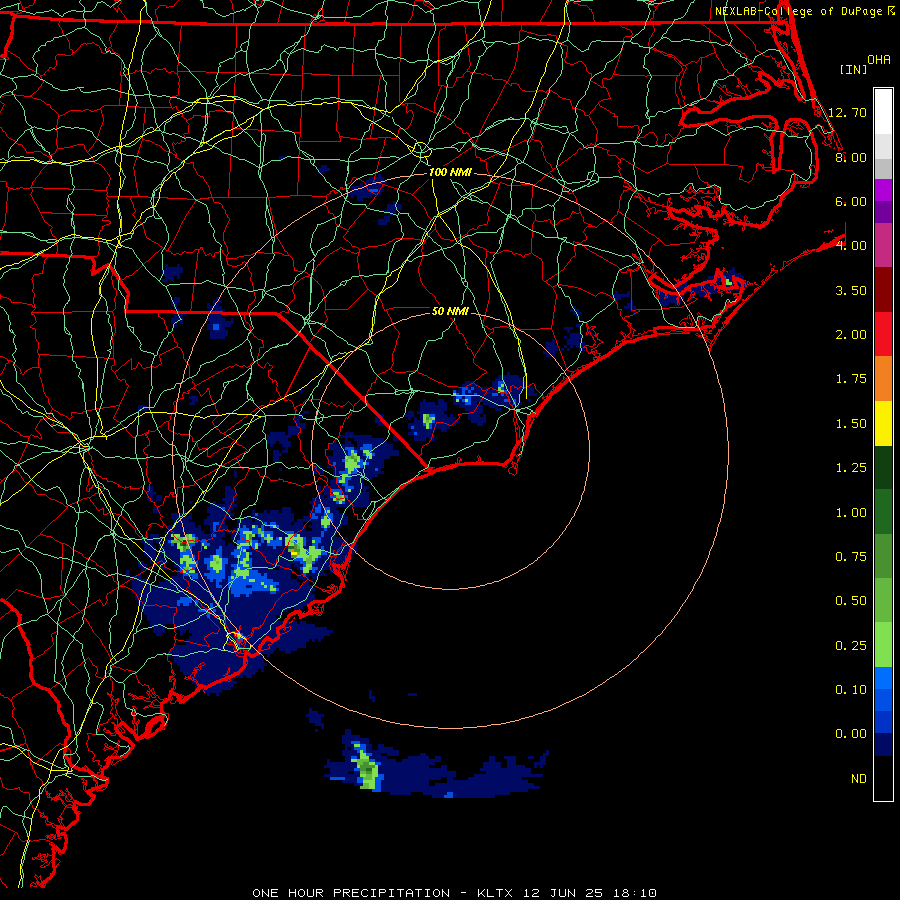Image resolution: width=900 pixels, height=900 pixels.
Task: Pick the darkest green swatch in the scale
Action: pyautogui.click(x=883, y=467)
